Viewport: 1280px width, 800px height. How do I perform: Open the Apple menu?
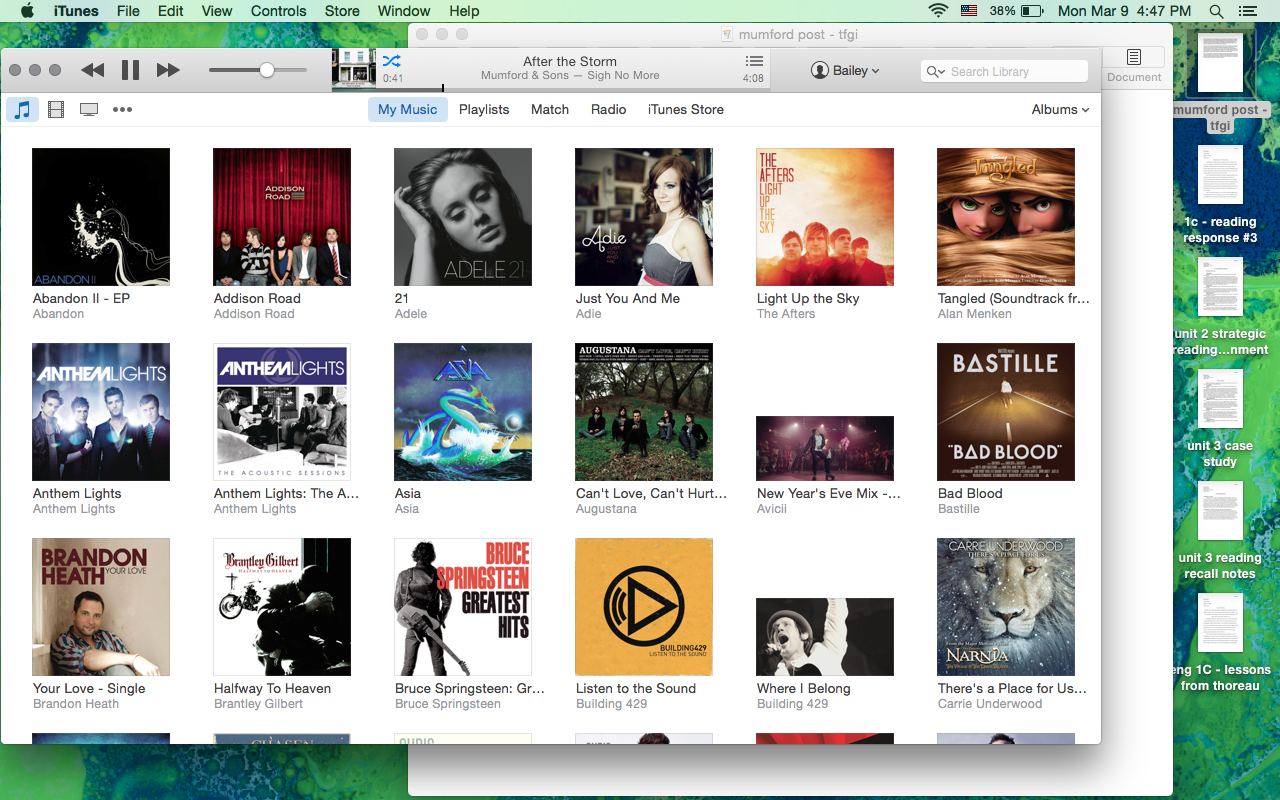[x=27, y=11]
